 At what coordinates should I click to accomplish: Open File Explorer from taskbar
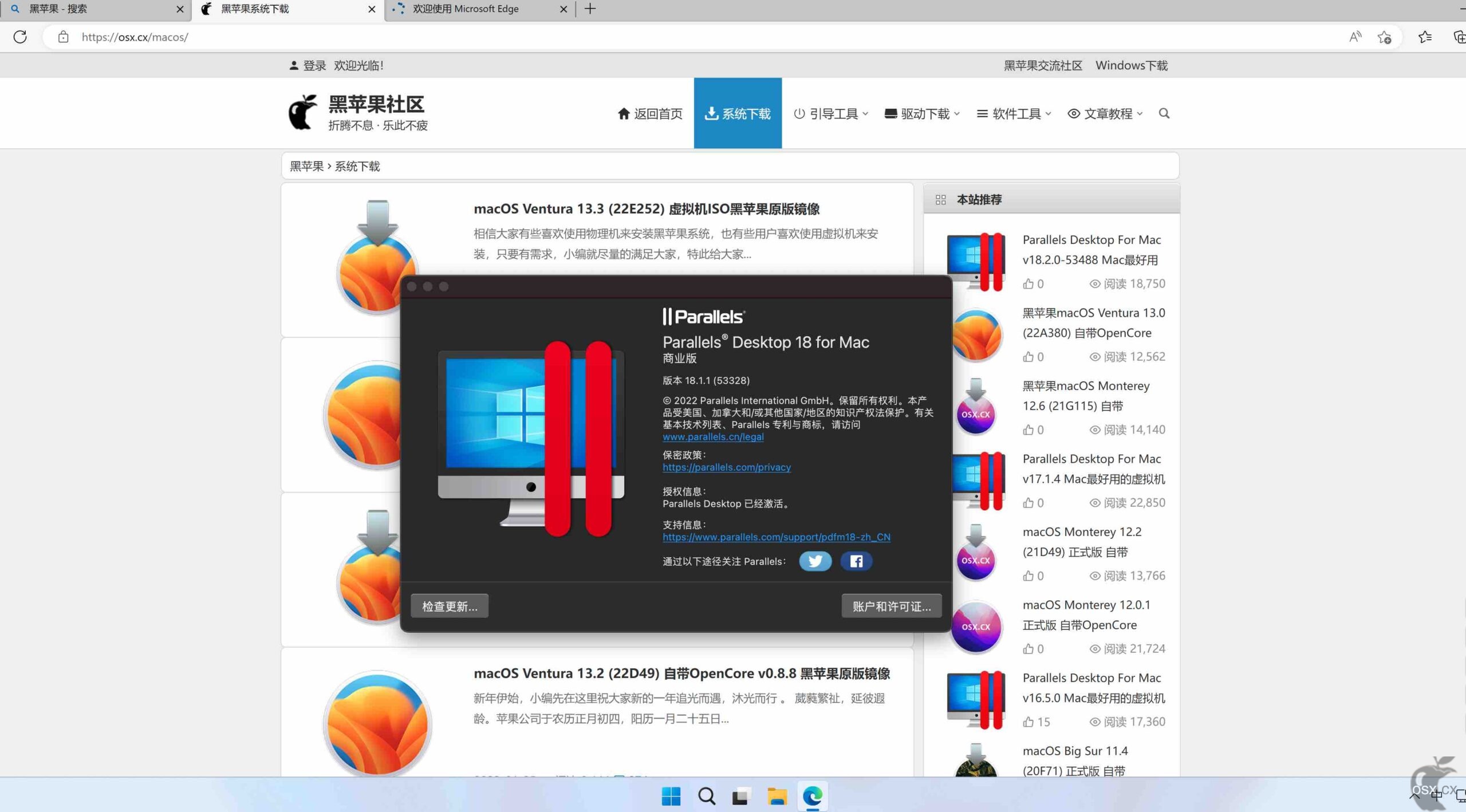coord(777,796)
